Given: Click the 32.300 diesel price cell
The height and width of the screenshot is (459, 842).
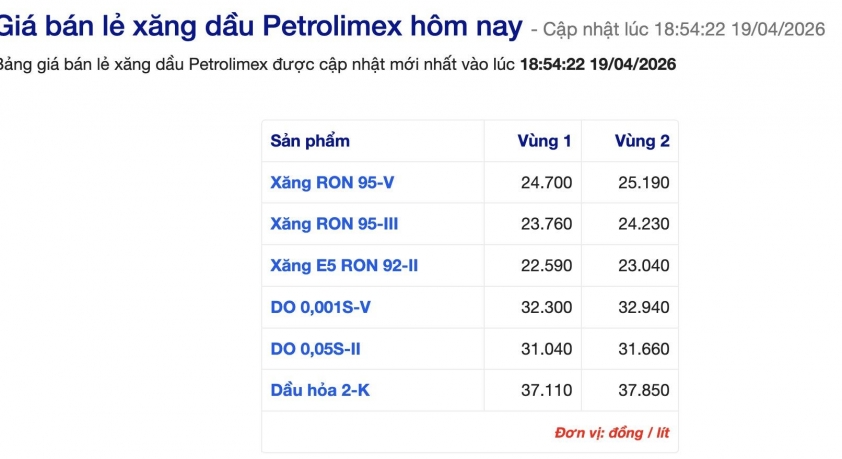Looking at the screenshot, I should coord(546,307).
